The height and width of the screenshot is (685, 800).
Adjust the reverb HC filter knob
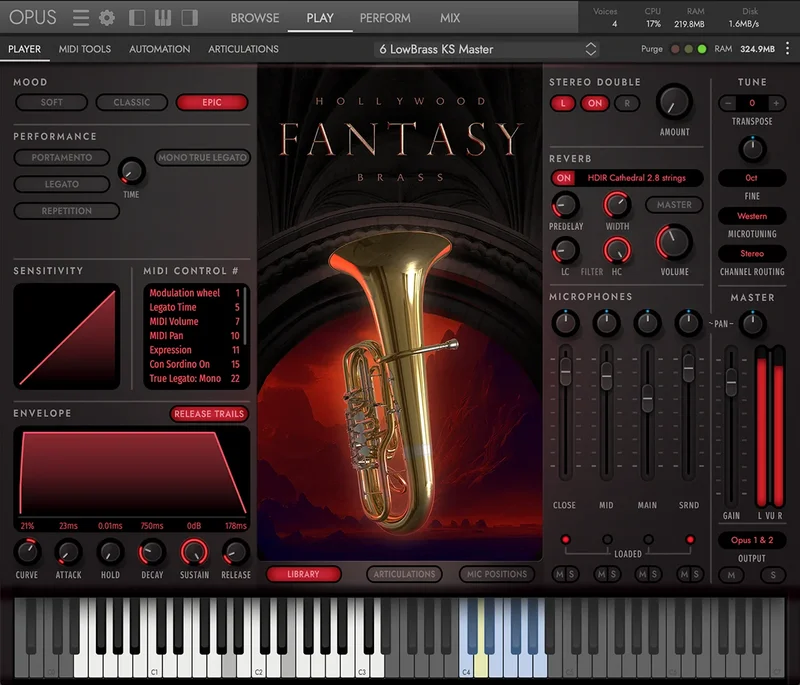(x=617, y=250)
